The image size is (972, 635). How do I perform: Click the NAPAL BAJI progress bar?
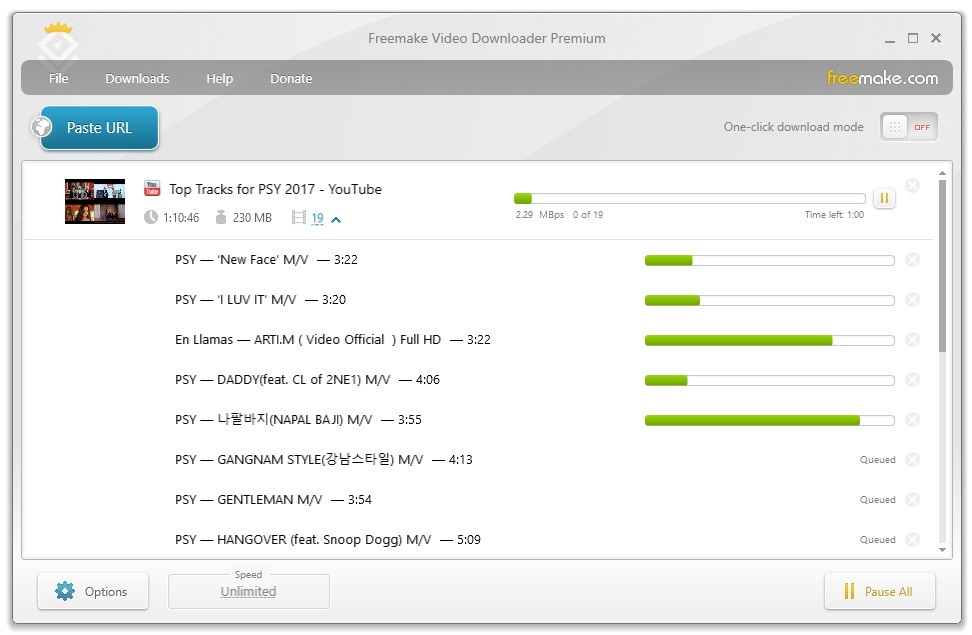point(769,420)
